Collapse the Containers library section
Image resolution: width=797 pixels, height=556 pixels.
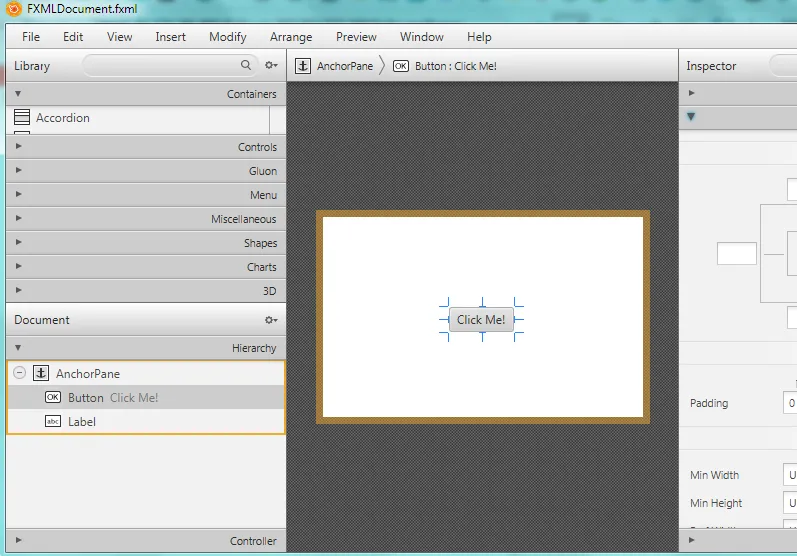coord(18,94)
